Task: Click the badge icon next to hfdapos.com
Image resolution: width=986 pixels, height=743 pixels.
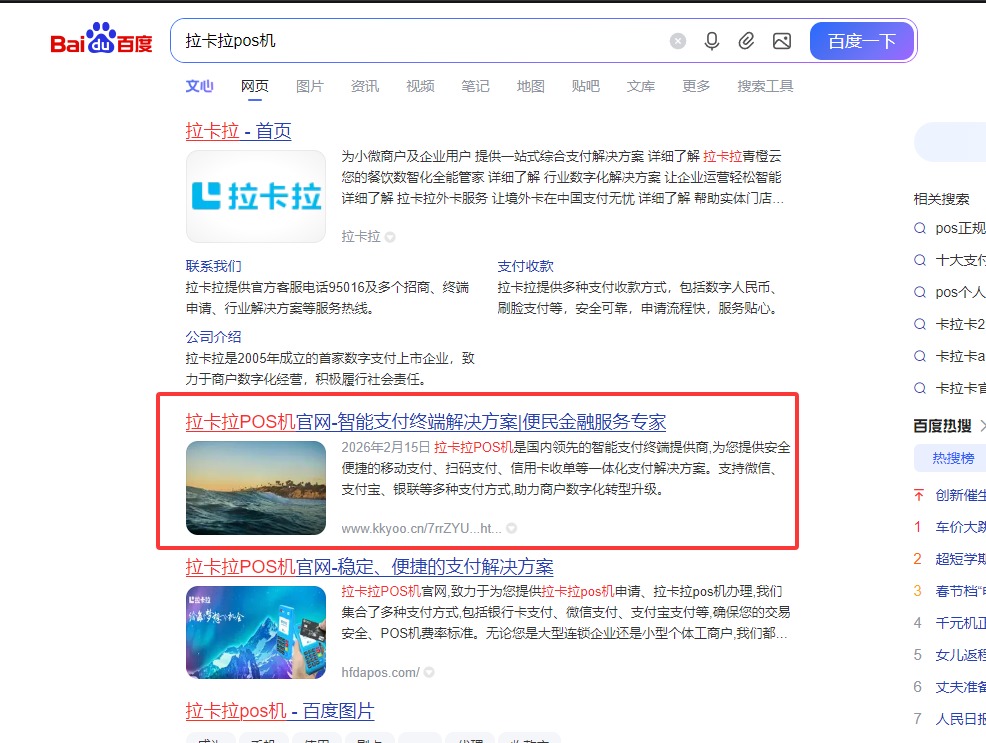Action: pyautogui.click(x=431, y=672)
